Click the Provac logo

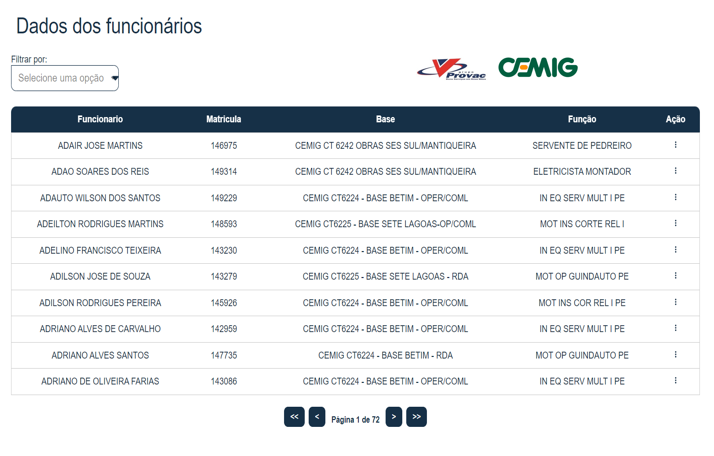pyautogui.click(x=452, y=69)
